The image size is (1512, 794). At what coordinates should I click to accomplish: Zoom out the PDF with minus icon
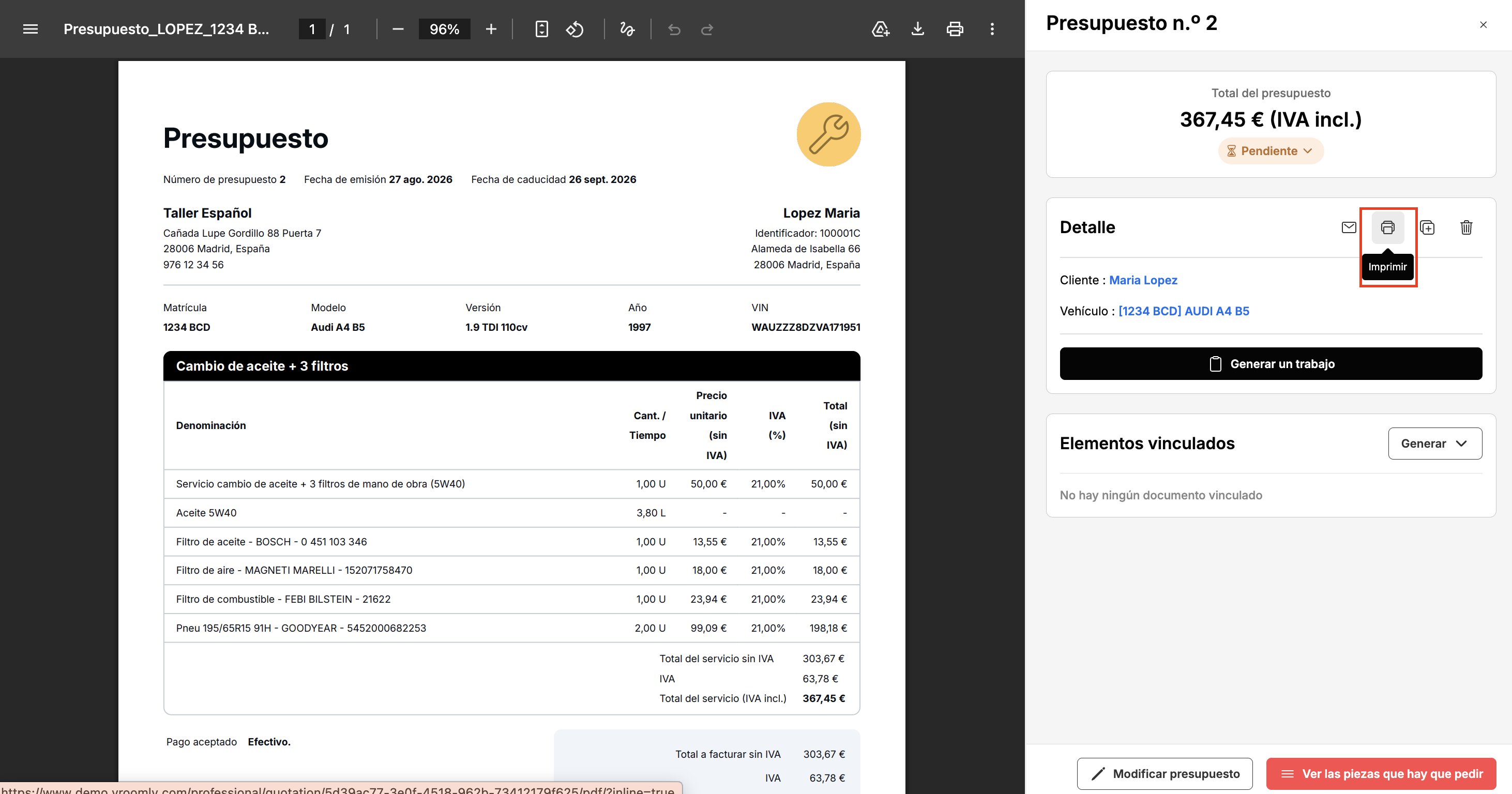click(x=397, y=29)
